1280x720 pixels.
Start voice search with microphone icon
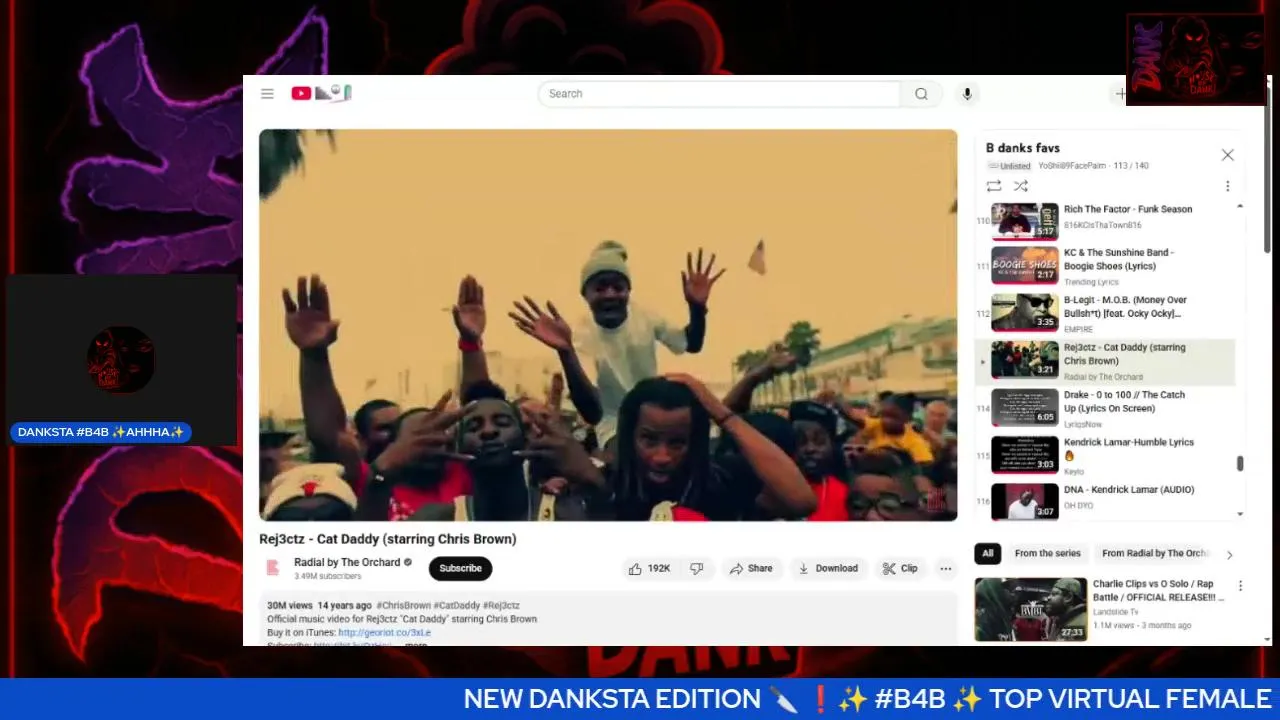click(967, 94)
